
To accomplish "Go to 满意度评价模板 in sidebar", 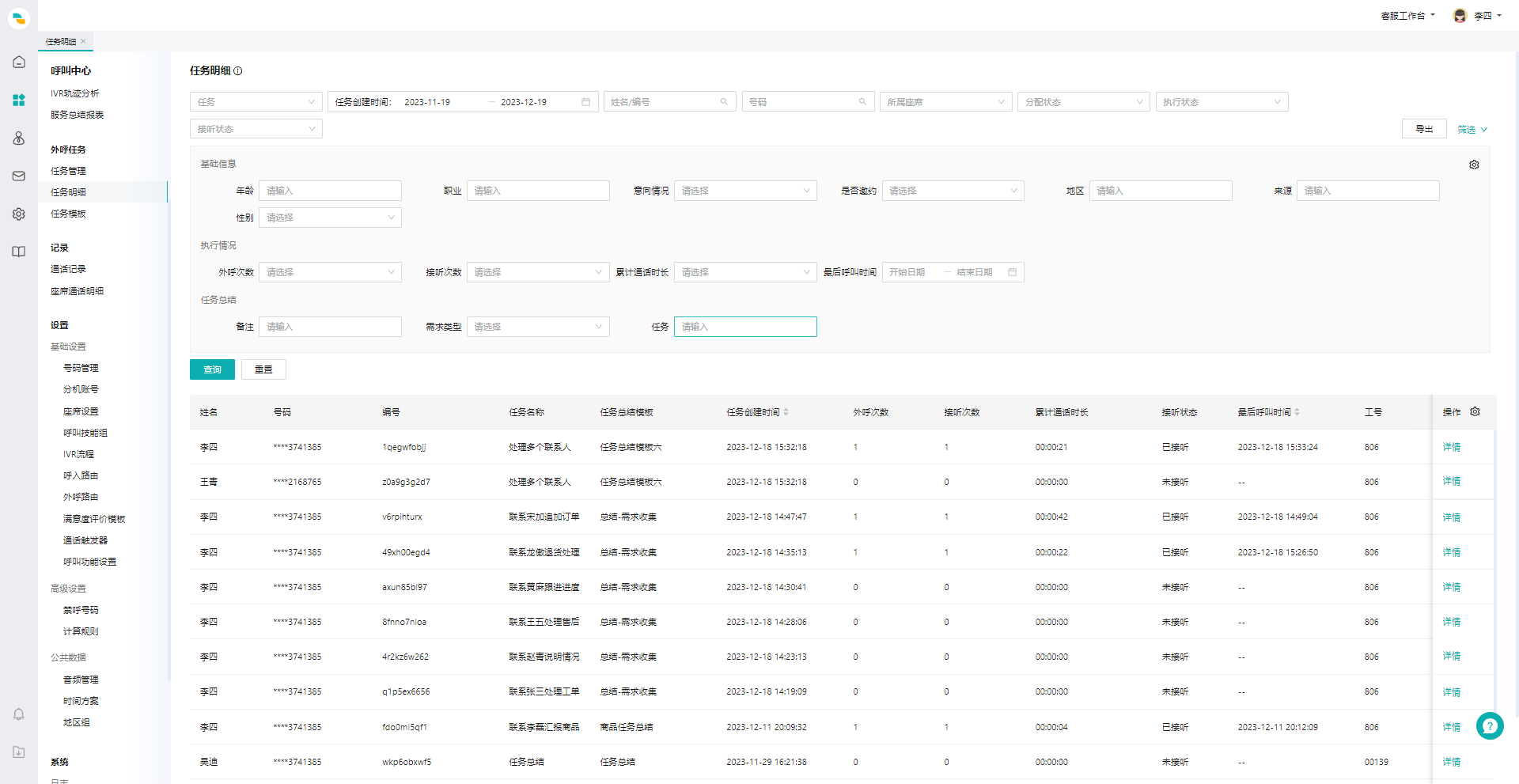I will pos(94,519).
